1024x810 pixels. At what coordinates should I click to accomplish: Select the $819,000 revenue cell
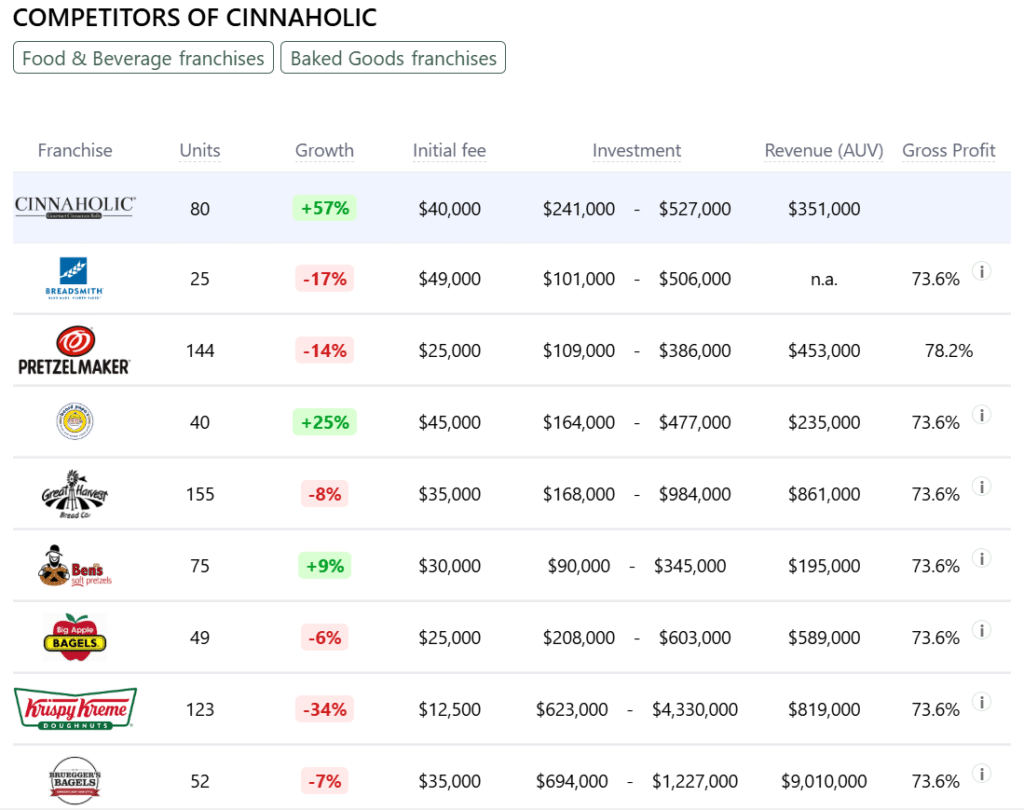824,709
